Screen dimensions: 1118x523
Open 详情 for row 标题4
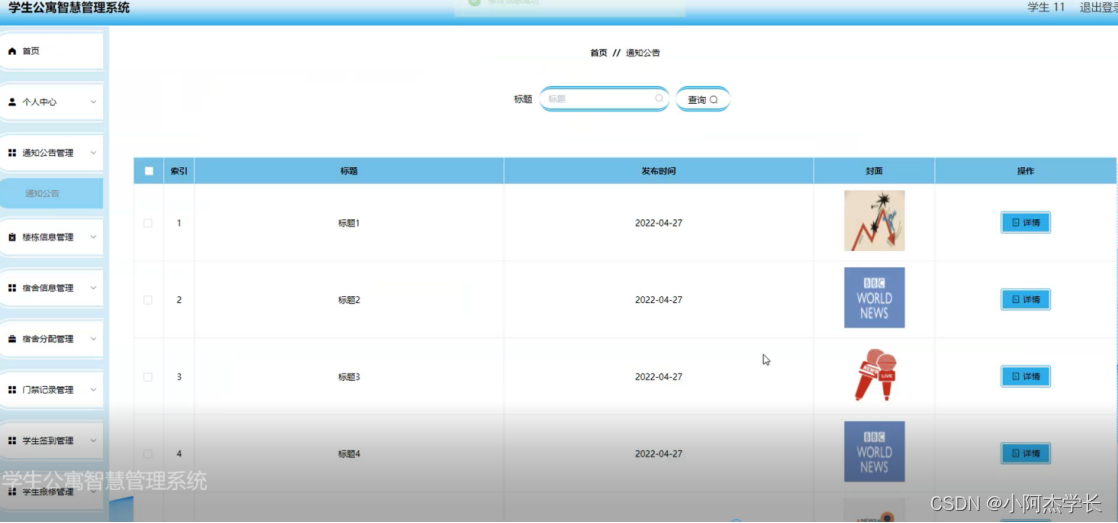click(1025, 454)
